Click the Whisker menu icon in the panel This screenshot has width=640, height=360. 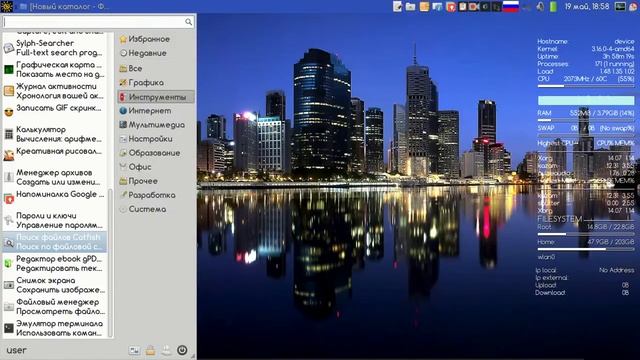(7, 6)
